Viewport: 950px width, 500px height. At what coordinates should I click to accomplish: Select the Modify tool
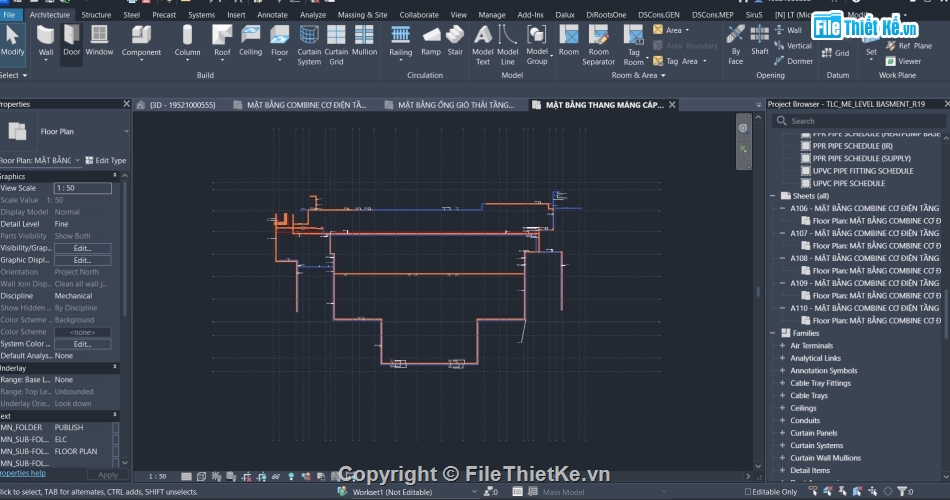pos(12,41)
